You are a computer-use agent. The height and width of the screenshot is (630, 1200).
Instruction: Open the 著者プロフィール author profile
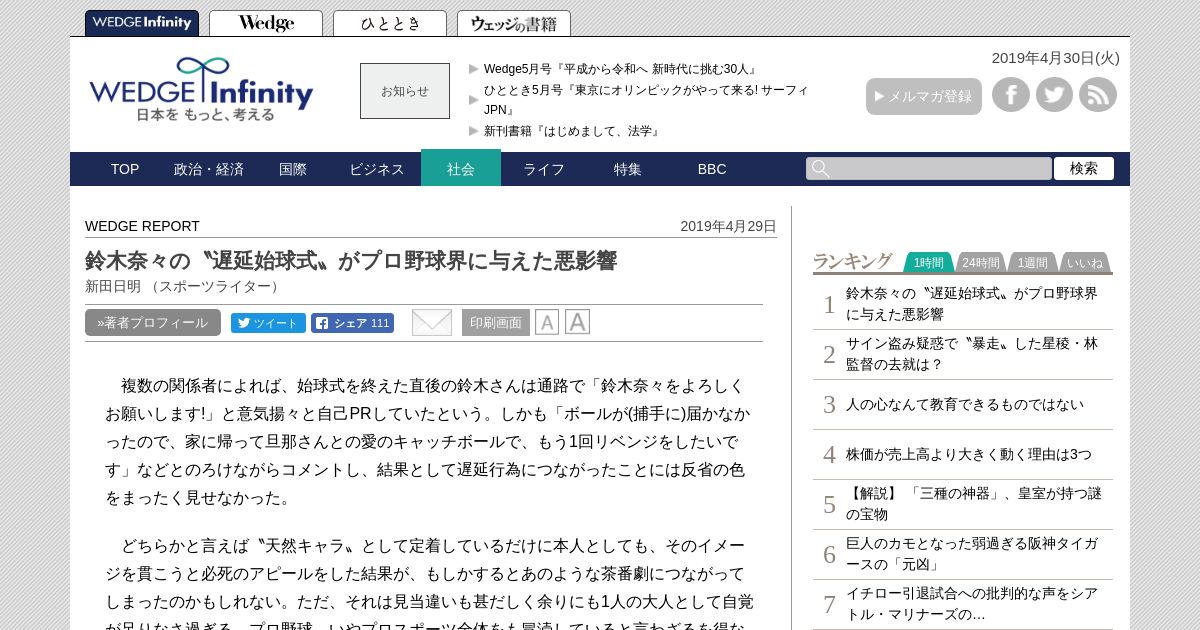click(x=153, y=323)
